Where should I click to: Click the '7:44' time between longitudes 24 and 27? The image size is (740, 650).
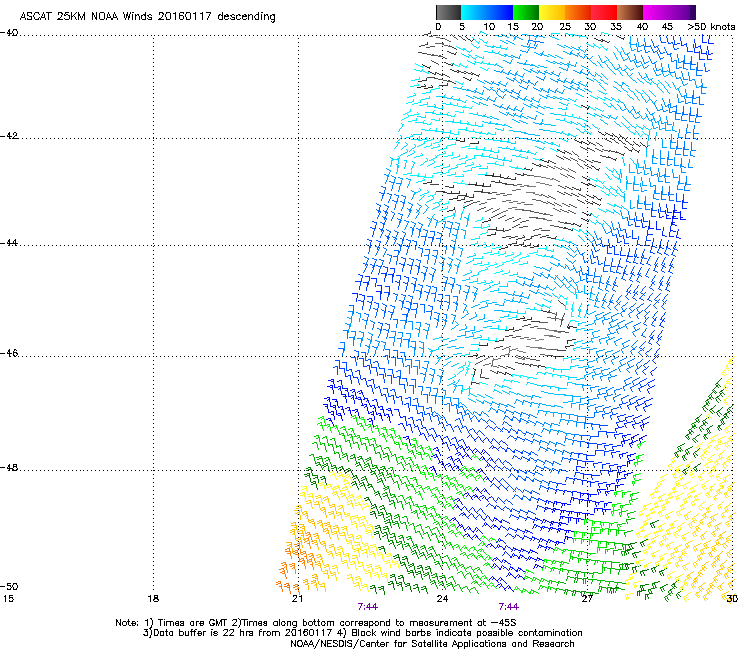tap(509, 607)
